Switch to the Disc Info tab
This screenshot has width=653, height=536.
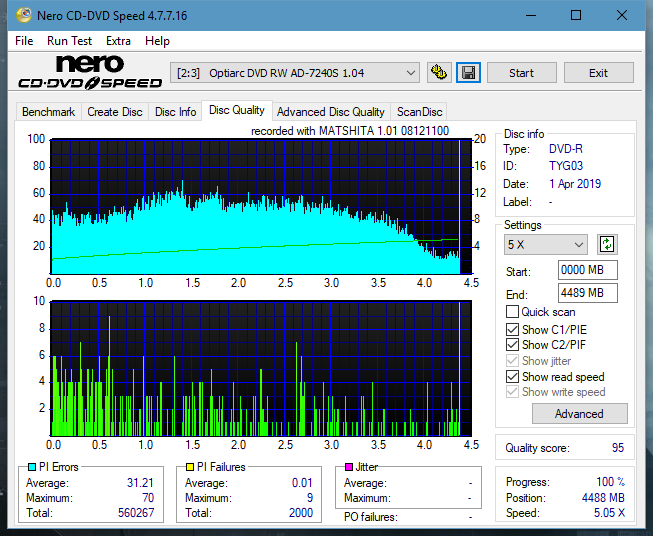click(x=175, y=112)
